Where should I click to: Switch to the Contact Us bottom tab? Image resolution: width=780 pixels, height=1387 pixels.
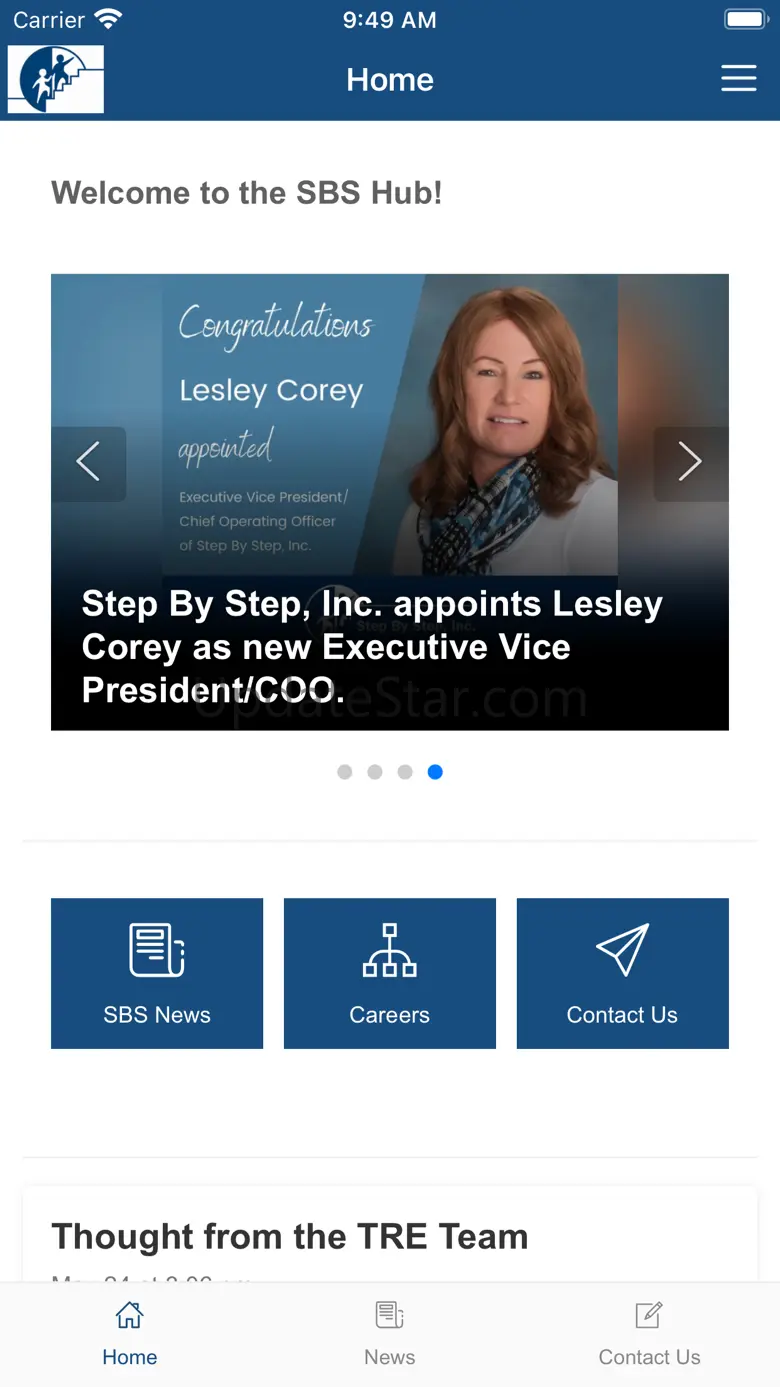coord(649,1332)
